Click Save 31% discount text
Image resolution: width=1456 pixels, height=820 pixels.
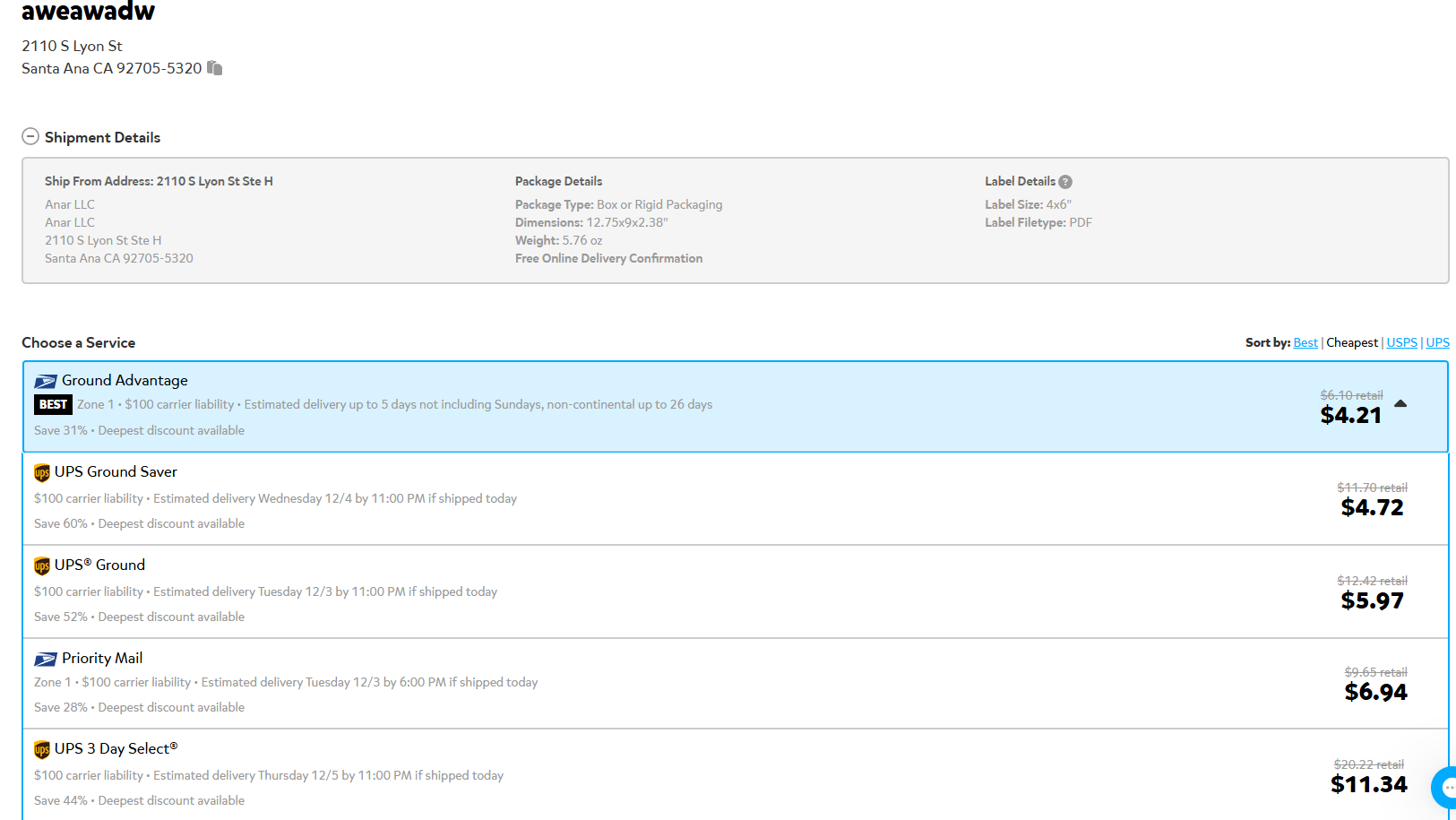point(61,430)
